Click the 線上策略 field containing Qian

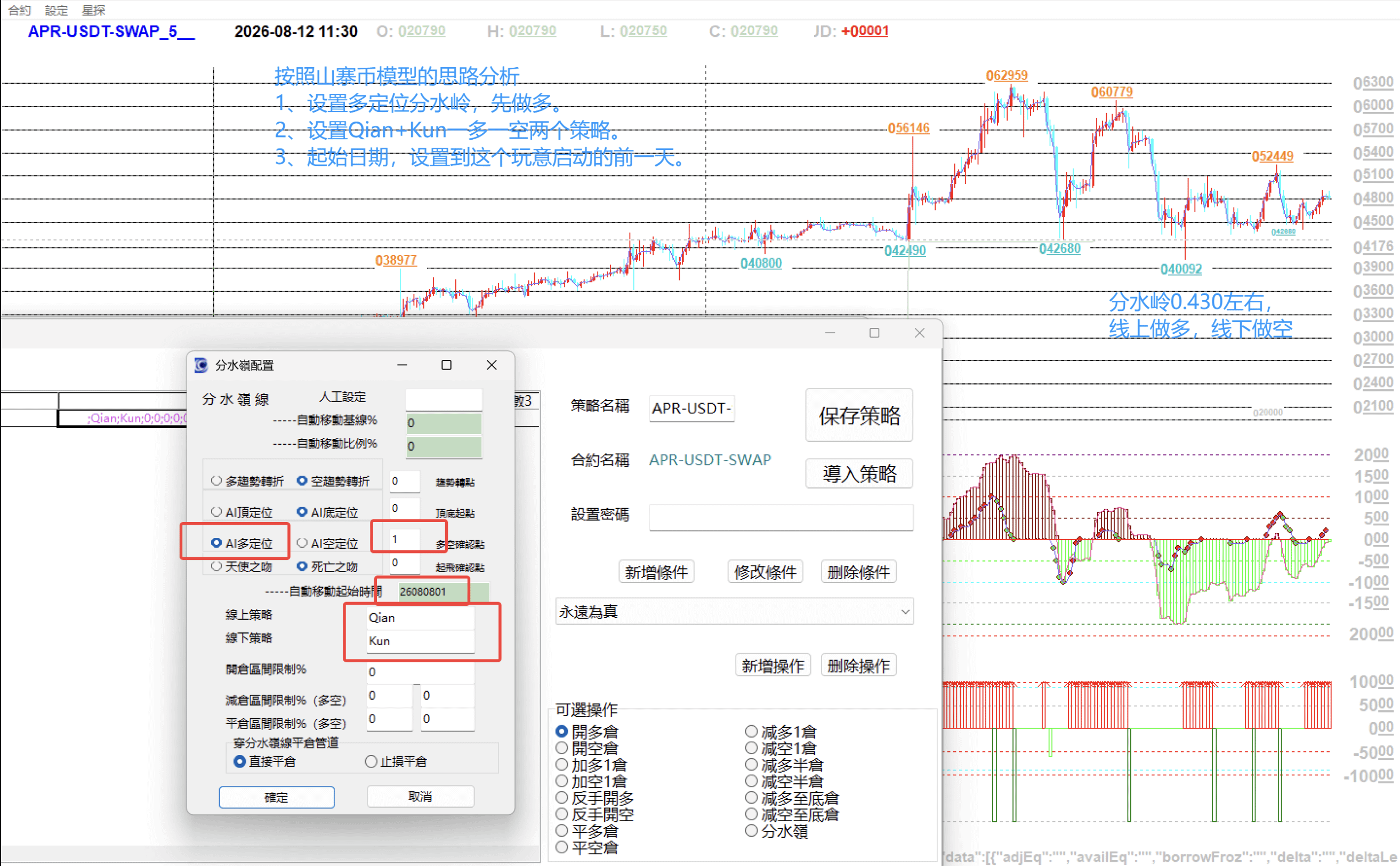point(420,618)
